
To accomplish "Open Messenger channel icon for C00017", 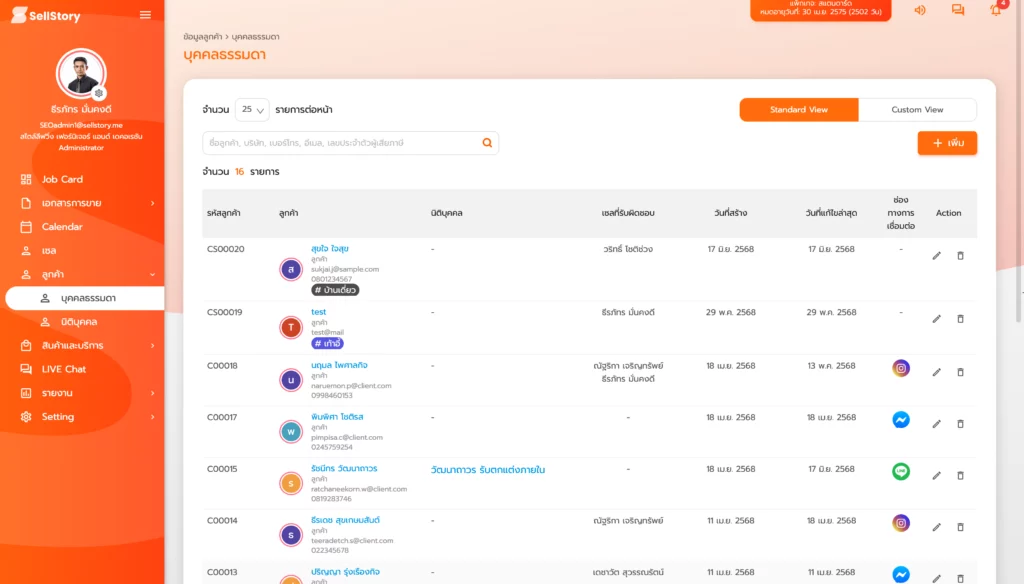I will tap(901, 419).
